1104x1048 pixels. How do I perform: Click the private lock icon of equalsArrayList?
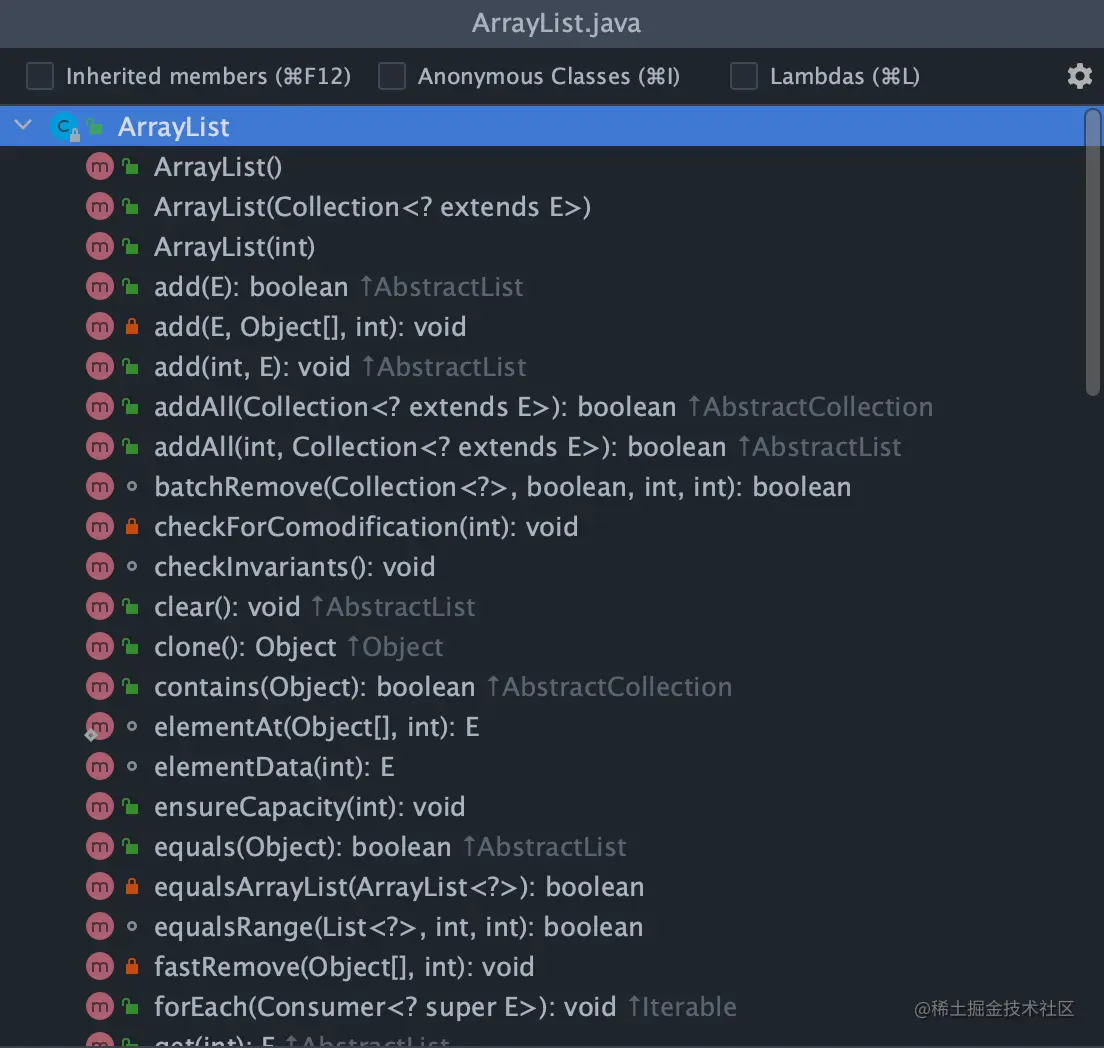pyautogui.click(x=132, y=887)
